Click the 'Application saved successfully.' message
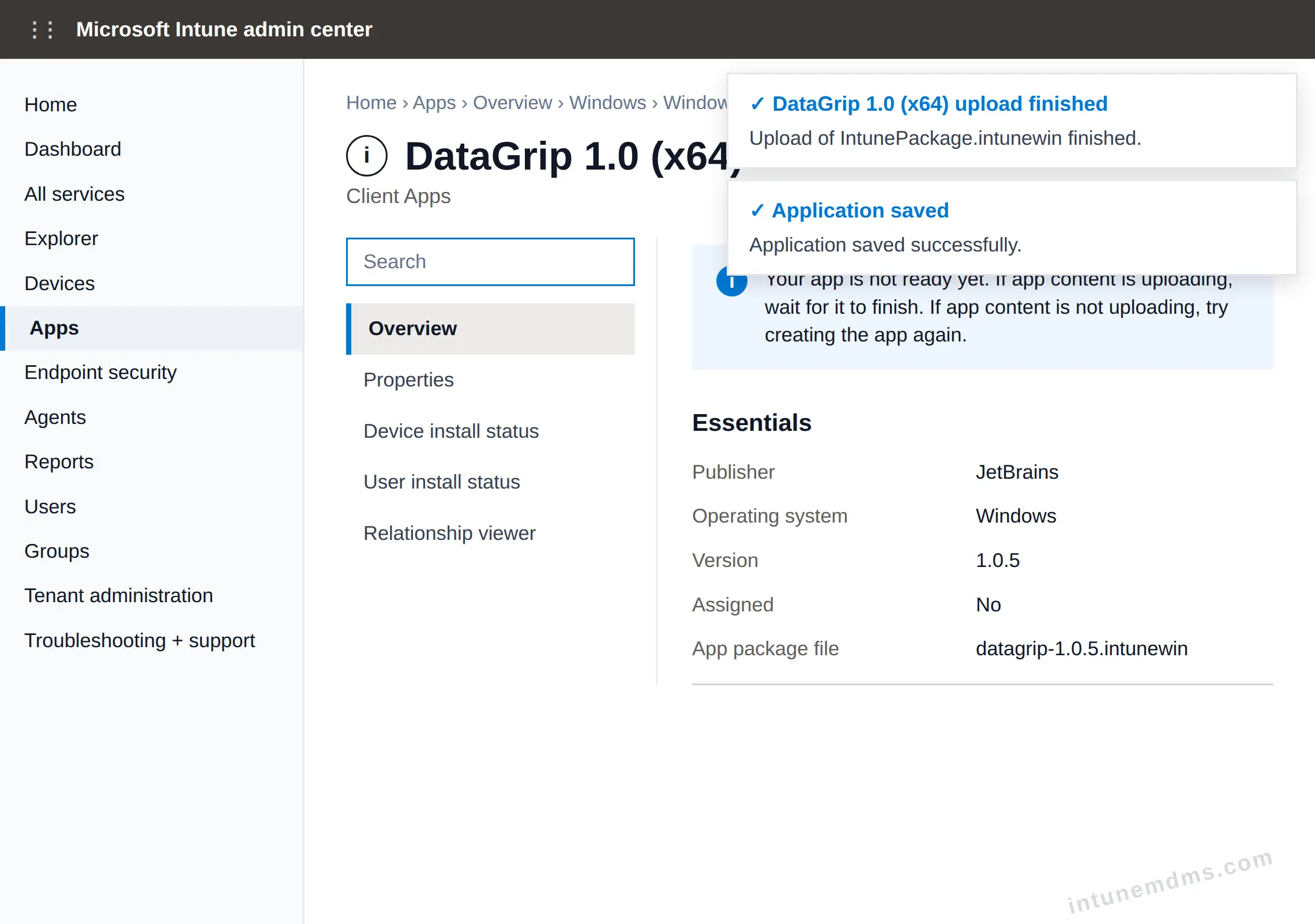This screenshot has width=1315, height=924. pyautogui.click(x=885, y=245)
